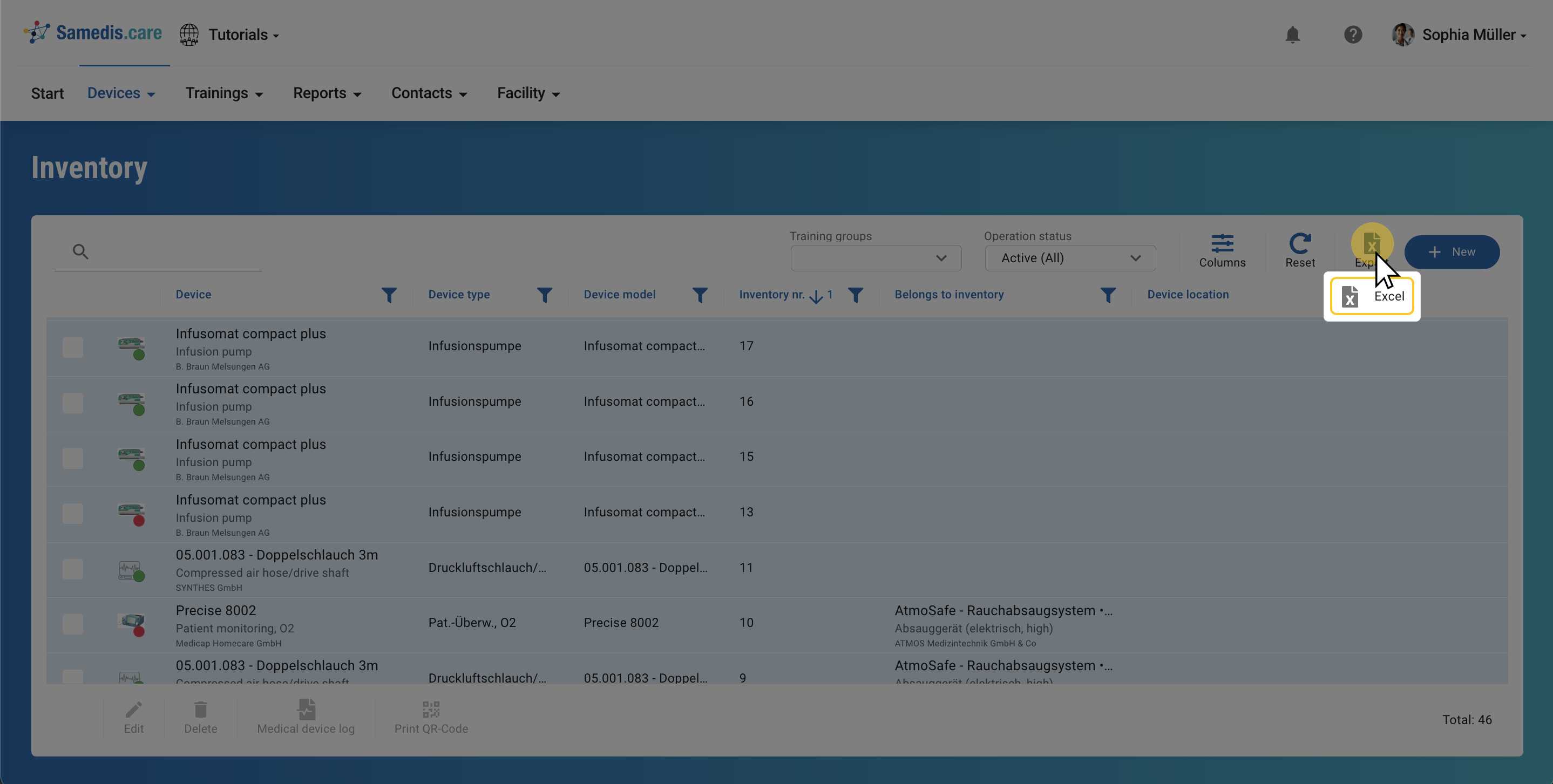This screenshot has height=784, width=1553.
Task: Open the Trainings menu
Action: point(223,93)
